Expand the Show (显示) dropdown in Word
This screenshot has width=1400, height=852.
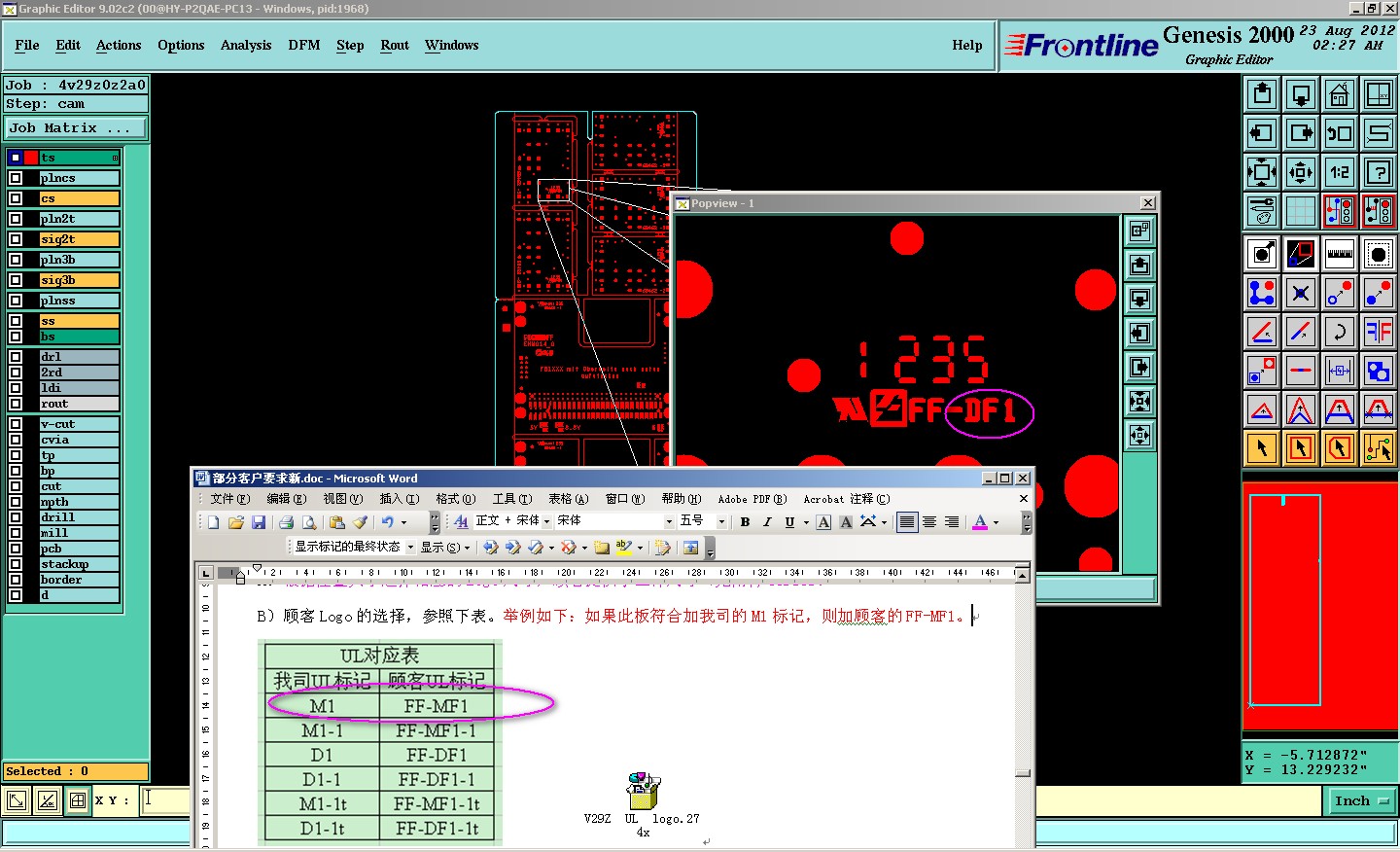click(x=445, y=548)
